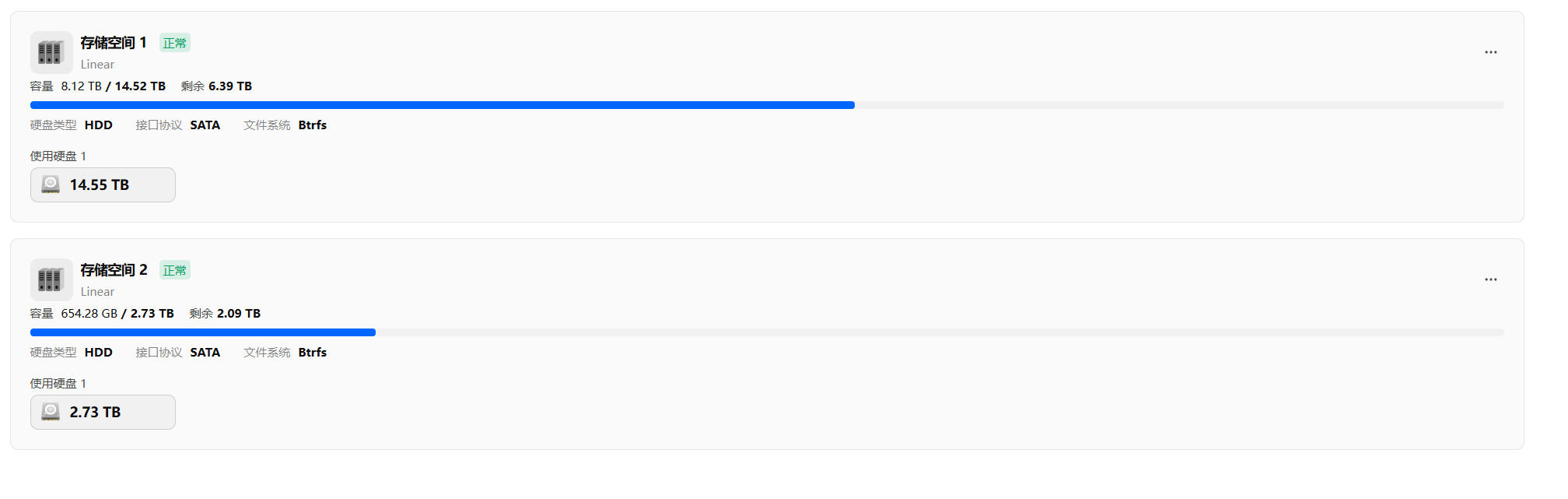
Task: Select the 14.55 TB disk button
Action: coord(103,185)
